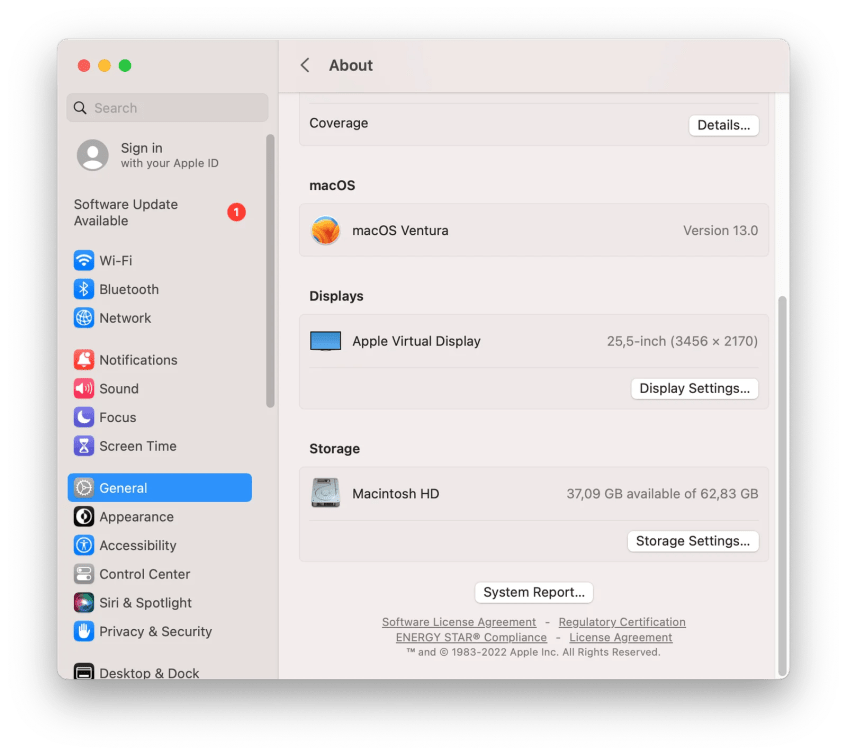This screenshot has height=755, width=847.
Task: Click the Network globe icon
Action: [84, 318]
